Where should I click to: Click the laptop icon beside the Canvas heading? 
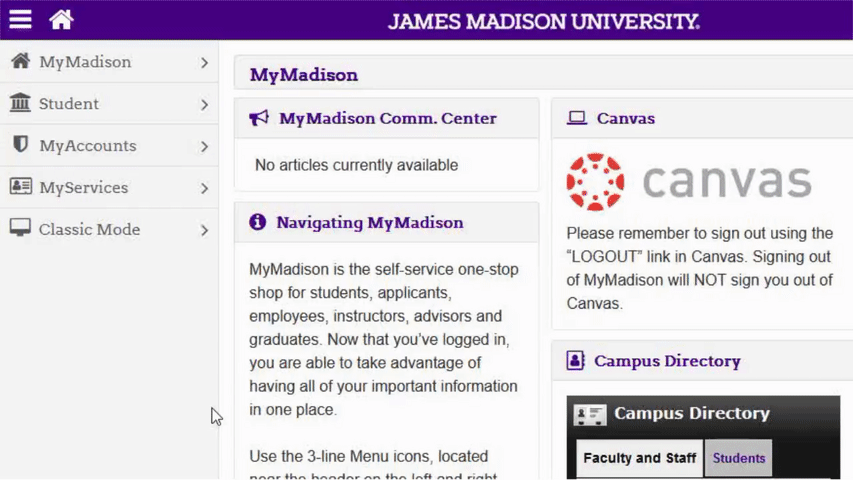coord(577,118)
